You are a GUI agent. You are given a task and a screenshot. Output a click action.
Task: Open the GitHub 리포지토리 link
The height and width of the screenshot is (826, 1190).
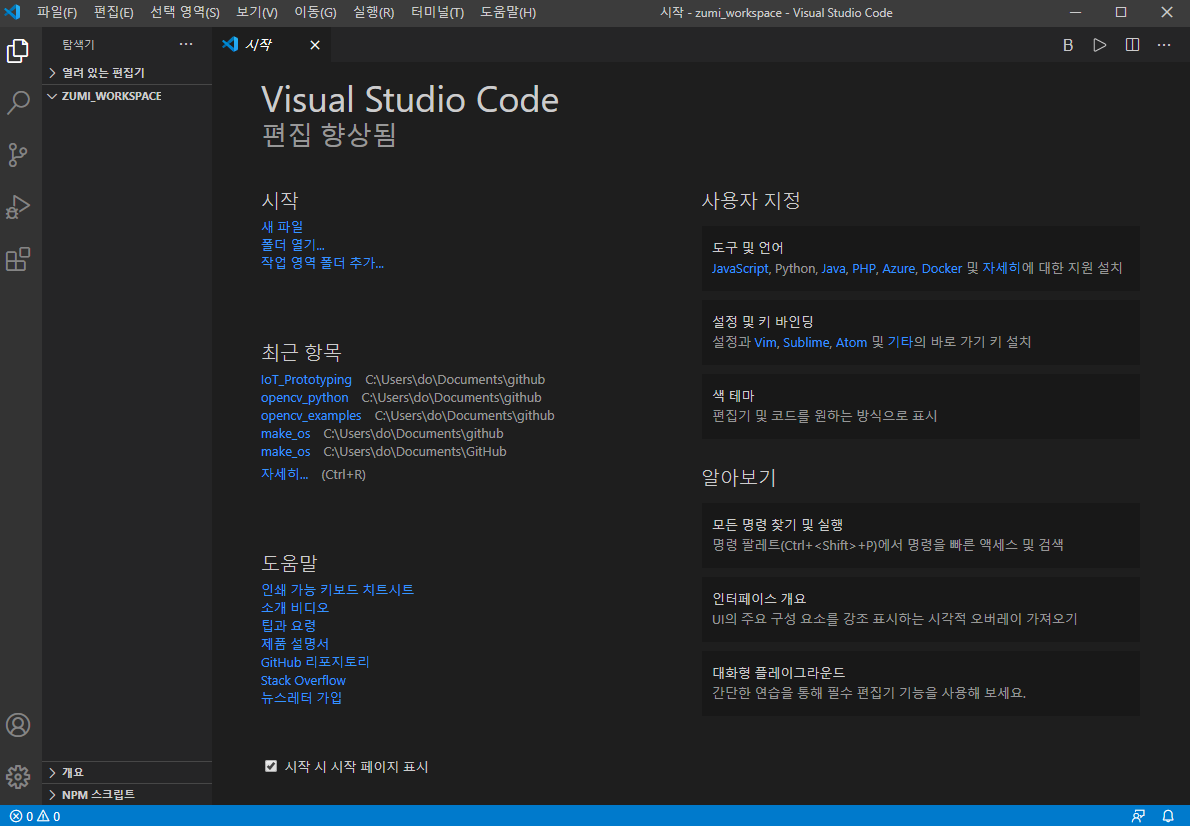click(315, 662)
